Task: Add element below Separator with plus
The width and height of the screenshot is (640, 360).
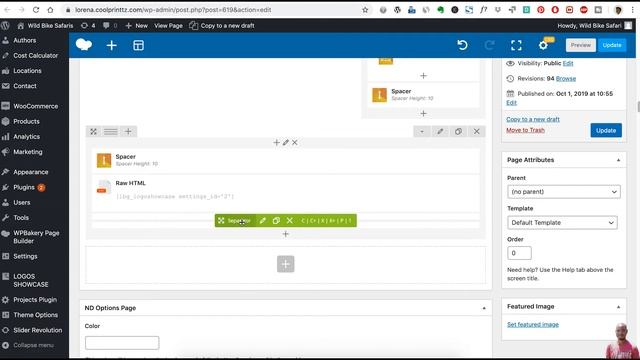Action: 286,234
